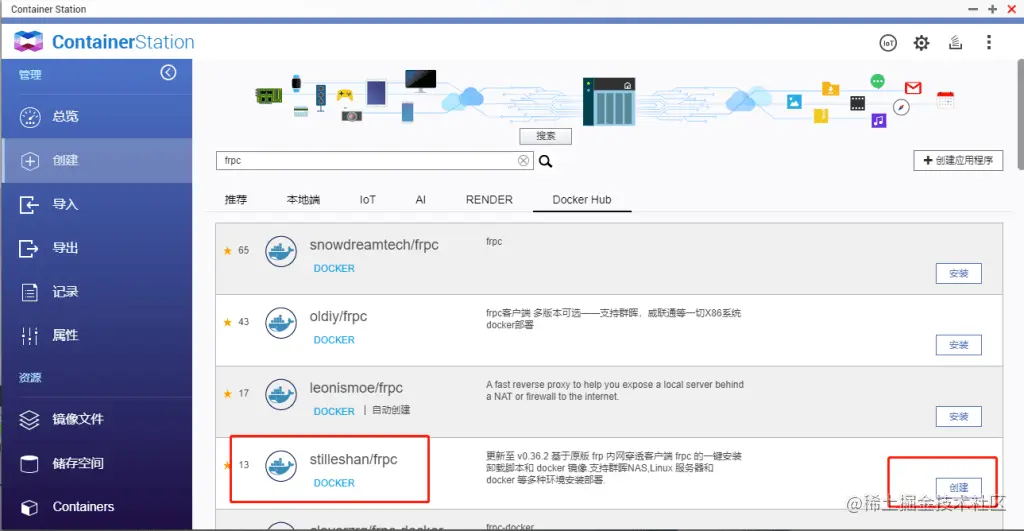The height and width of the screenshot is (531, 1024).
Task: Open 总览 overview in sidebar
Action: tap(97, 116)
